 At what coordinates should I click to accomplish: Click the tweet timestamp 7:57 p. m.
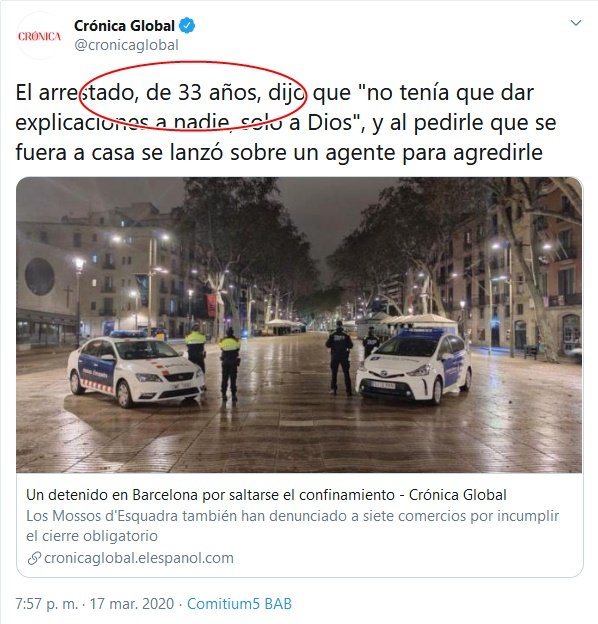[x=47, y=603]
